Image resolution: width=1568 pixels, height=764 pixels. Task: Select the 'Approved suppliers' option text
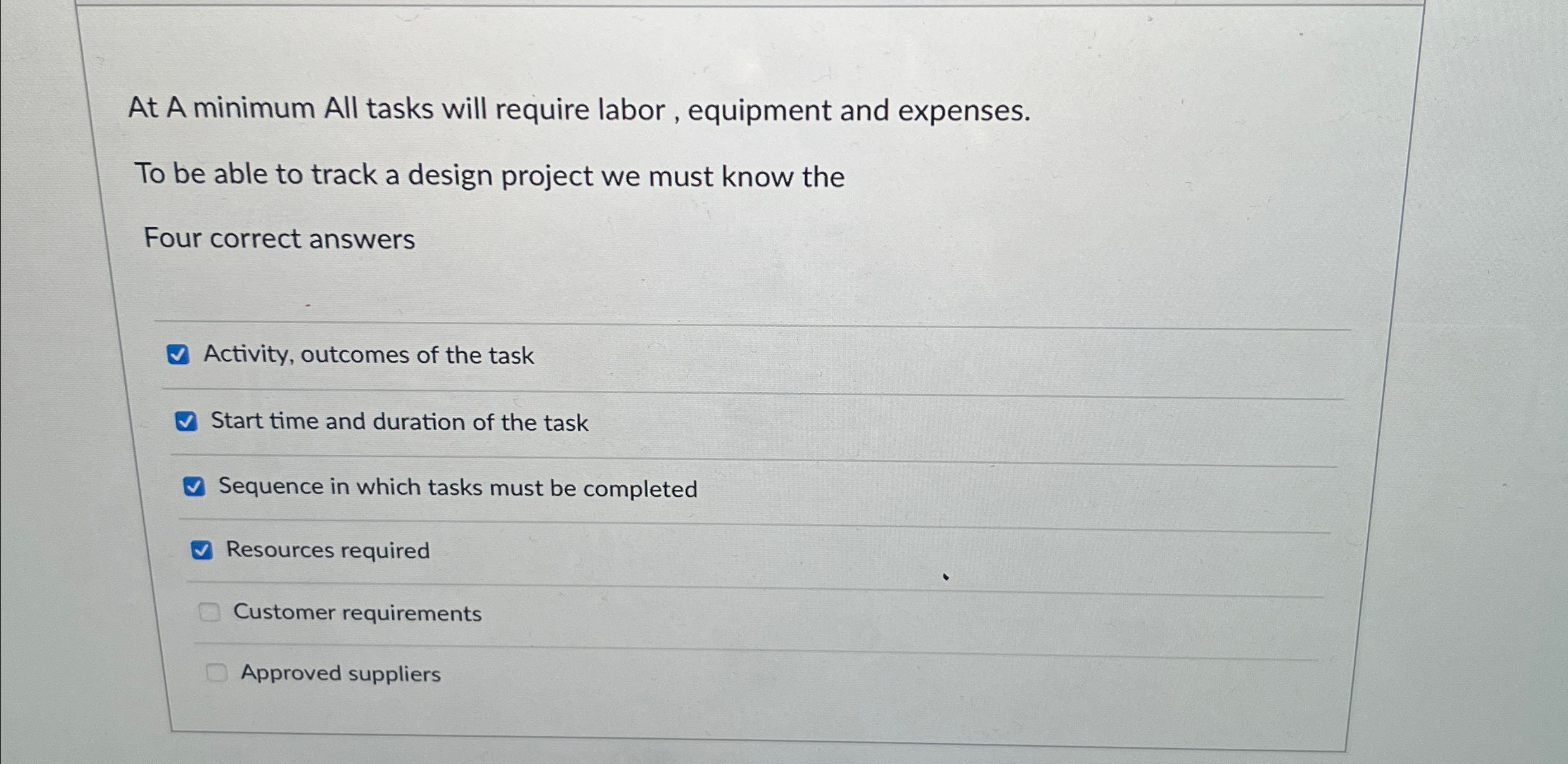click(x=341, y=673)
